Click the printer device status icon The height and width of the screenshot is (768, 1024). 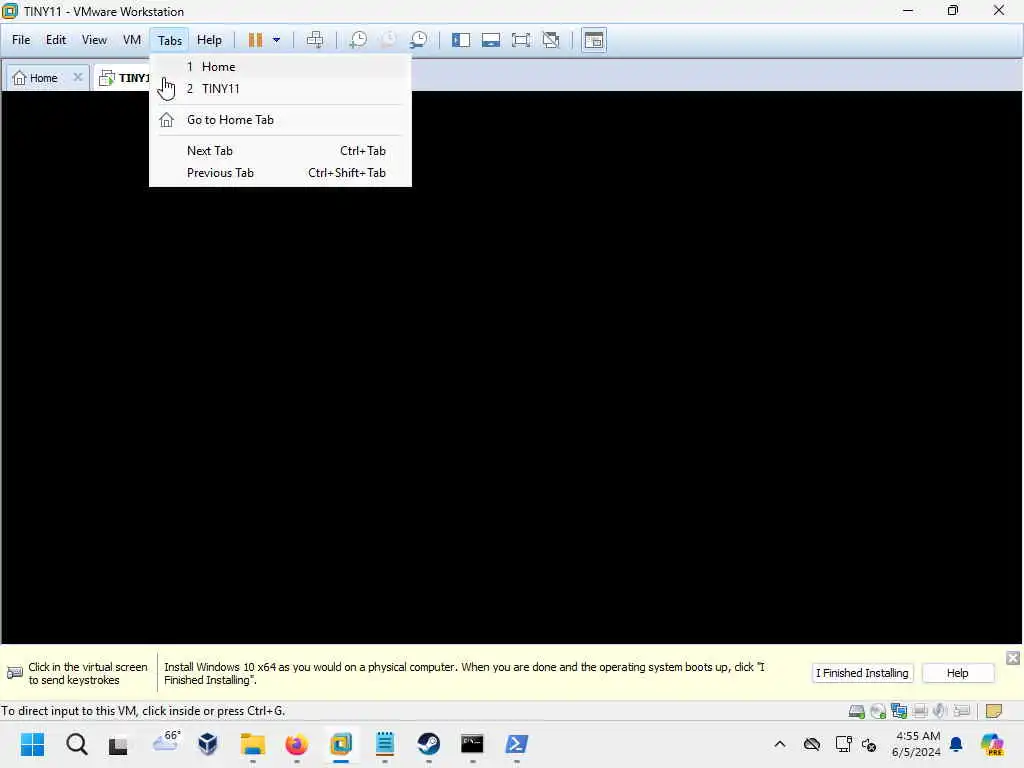920,711
